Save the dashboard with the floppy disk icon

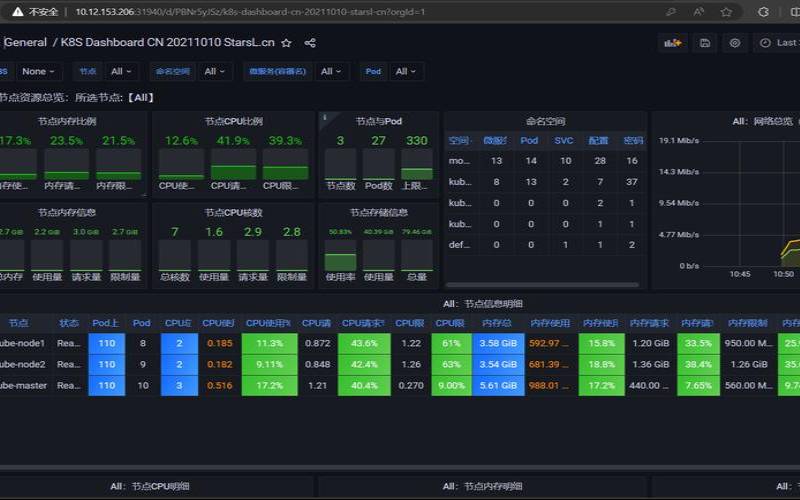click(x=705, y=43)
